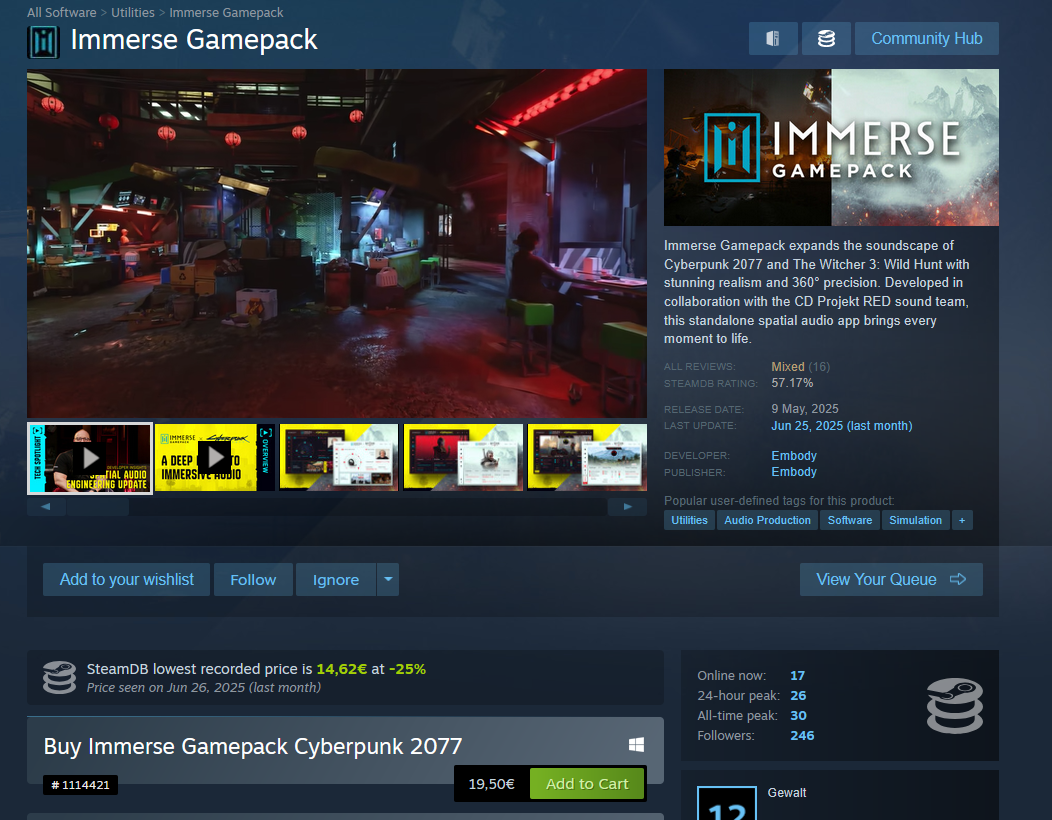The height and width of the screenshot is (820, 1052).
Task: Click the 19,50€ price label
Action: pos(492,784)
